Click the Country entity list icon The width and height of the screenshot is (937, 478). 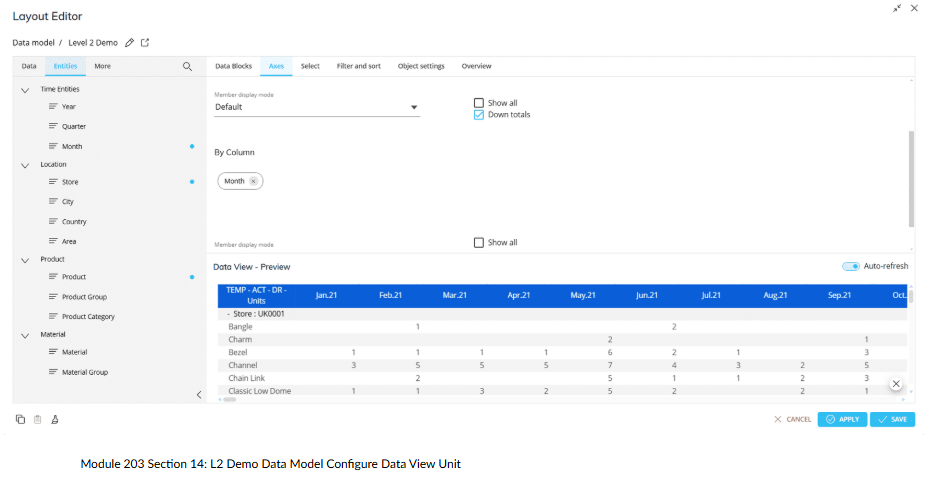[x=53, y=221]
